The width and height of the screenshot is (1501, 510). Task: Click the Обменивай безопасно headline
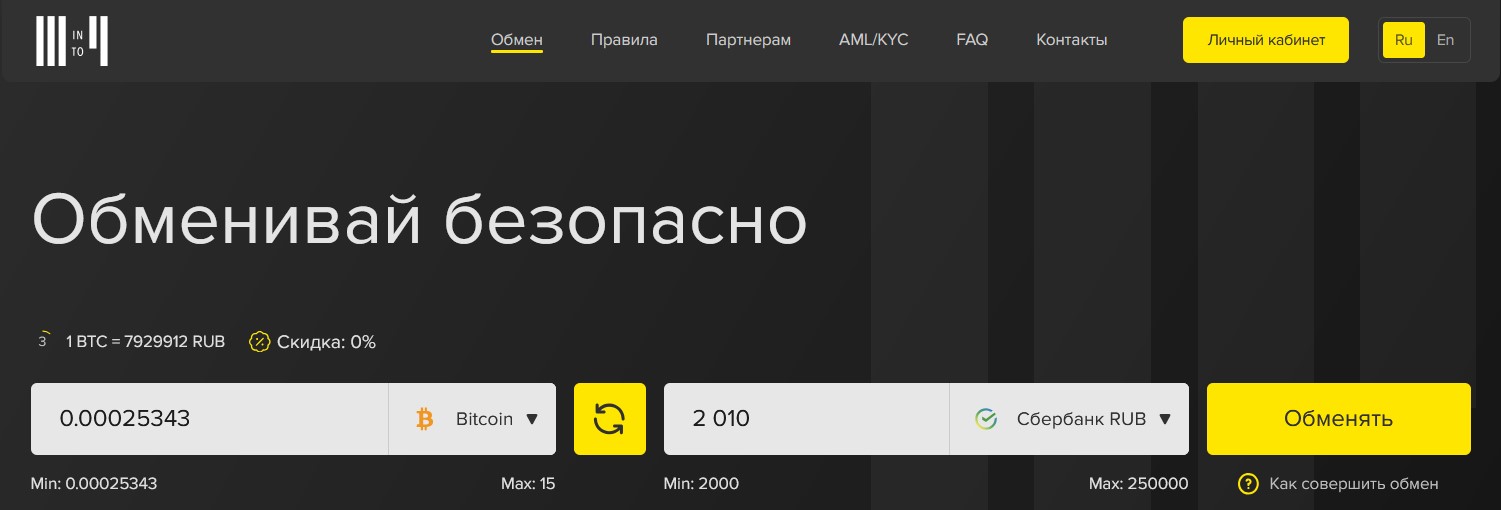pyautogui.click(x=419, y=218)
